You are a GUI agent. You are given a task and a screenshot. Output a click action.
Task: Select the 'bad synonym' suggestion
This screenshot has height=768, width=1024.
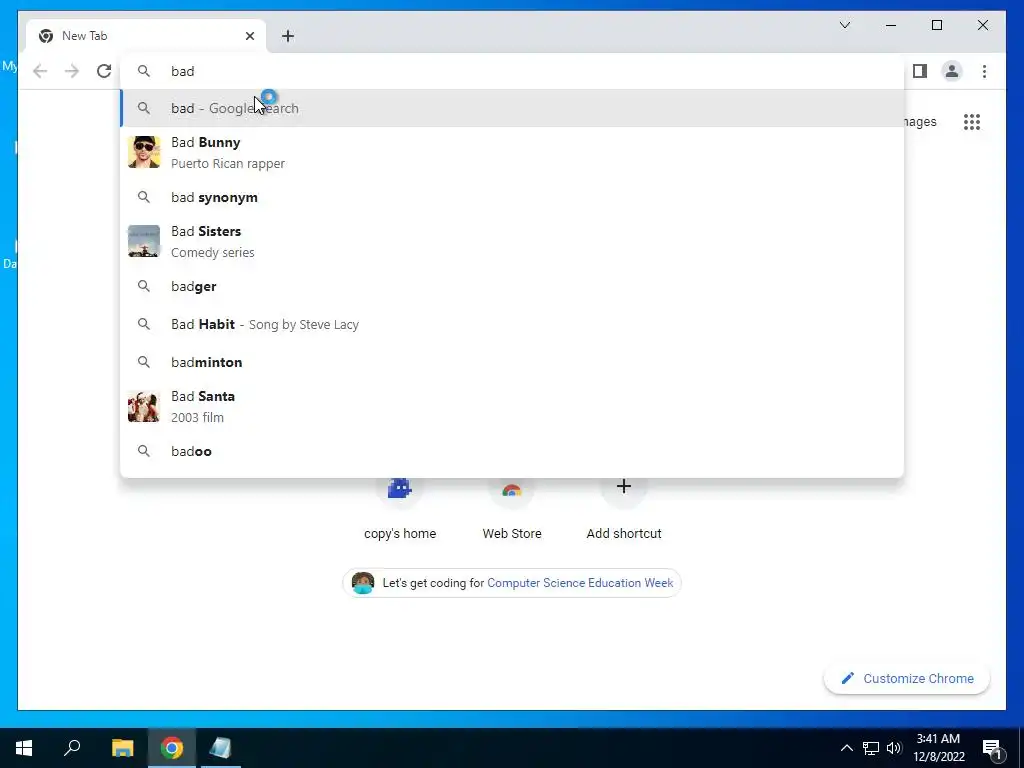(512, 197)
